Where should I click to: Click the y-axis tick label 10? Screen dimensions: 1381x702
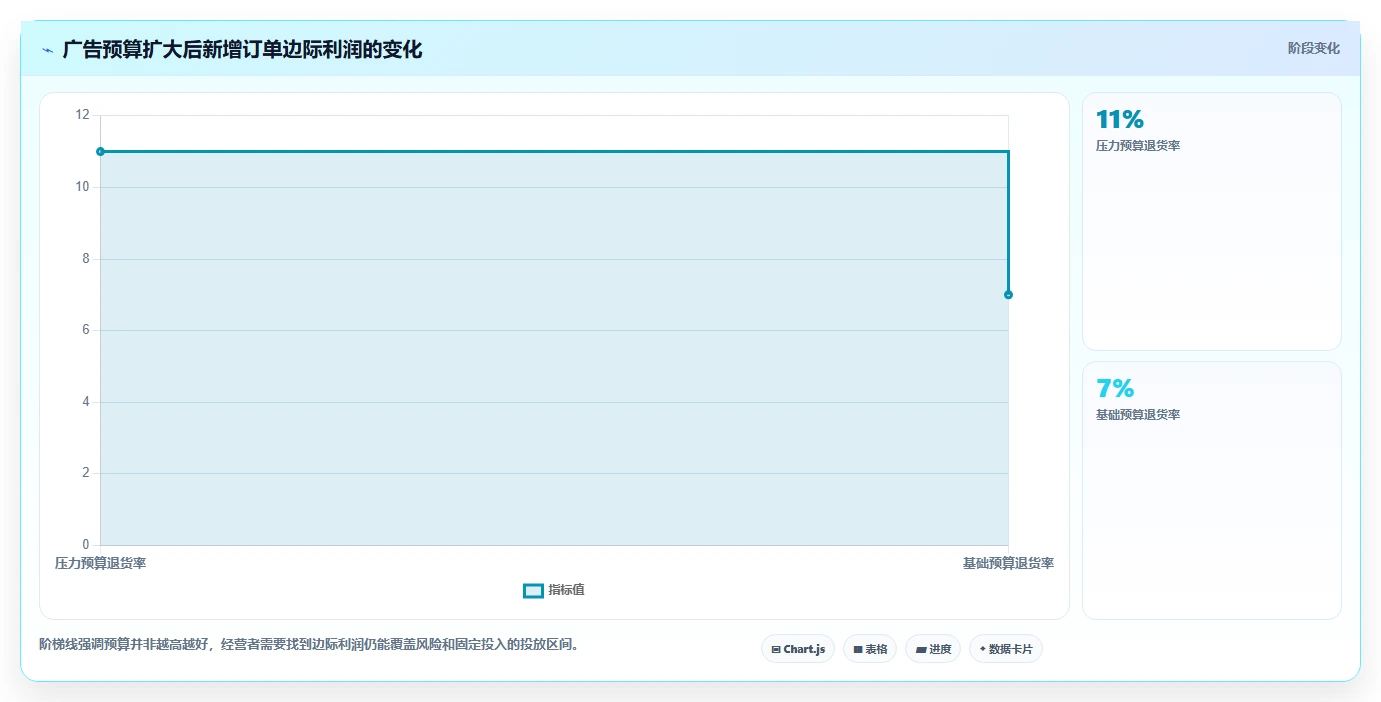click(x=82, y=187)
